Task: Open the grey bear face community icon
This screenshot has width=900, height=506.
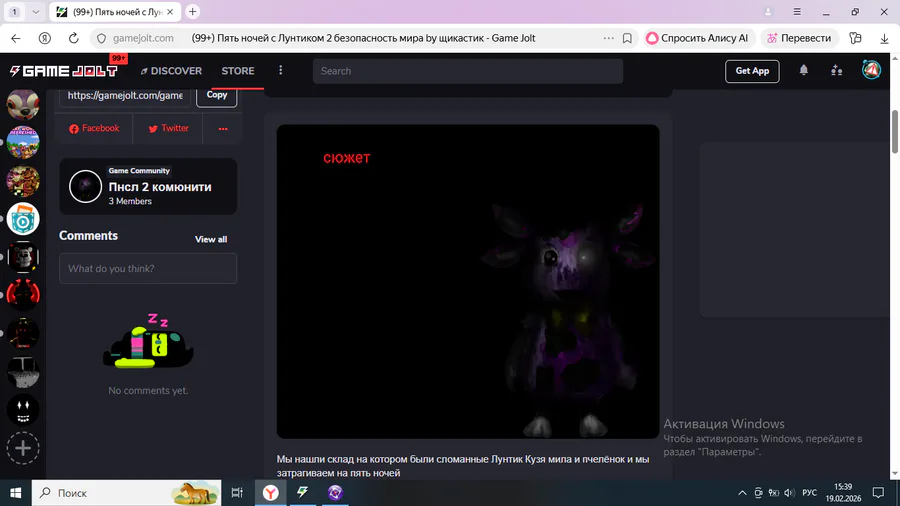Action: [x=23, y=257]
